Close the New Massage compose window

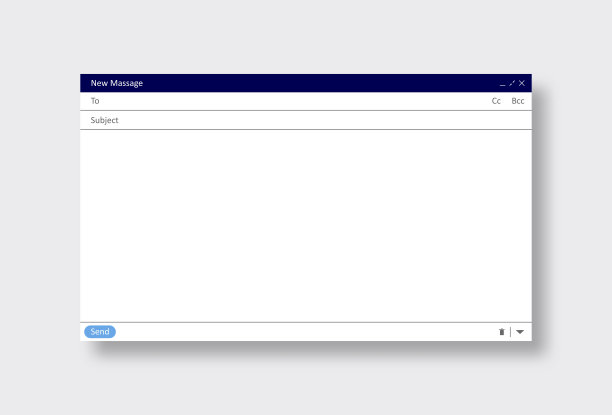tap(522, 83)
